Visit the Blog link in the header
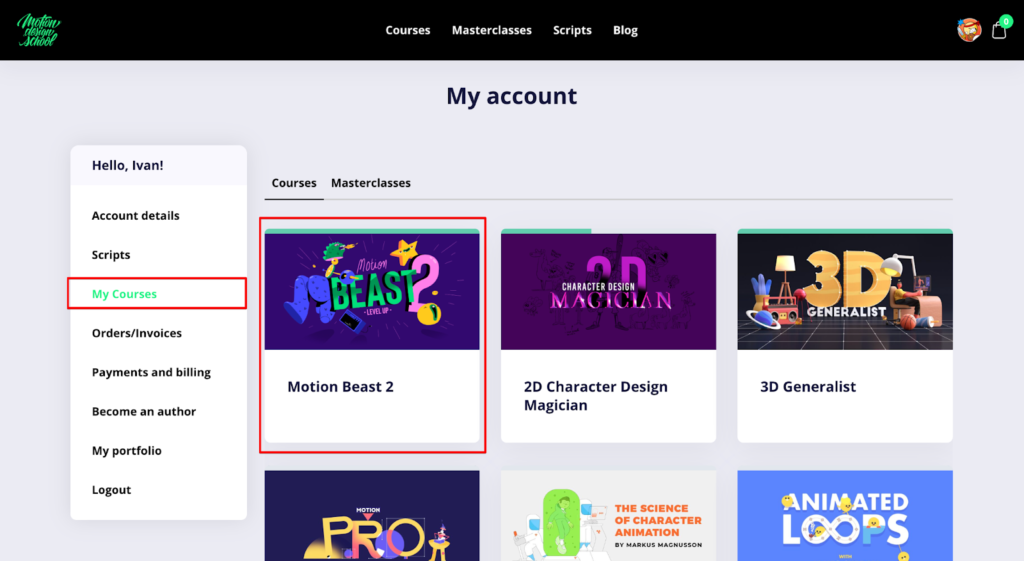Image resolution: width=1024 pixels, height=561 pixels. point(625,30)
